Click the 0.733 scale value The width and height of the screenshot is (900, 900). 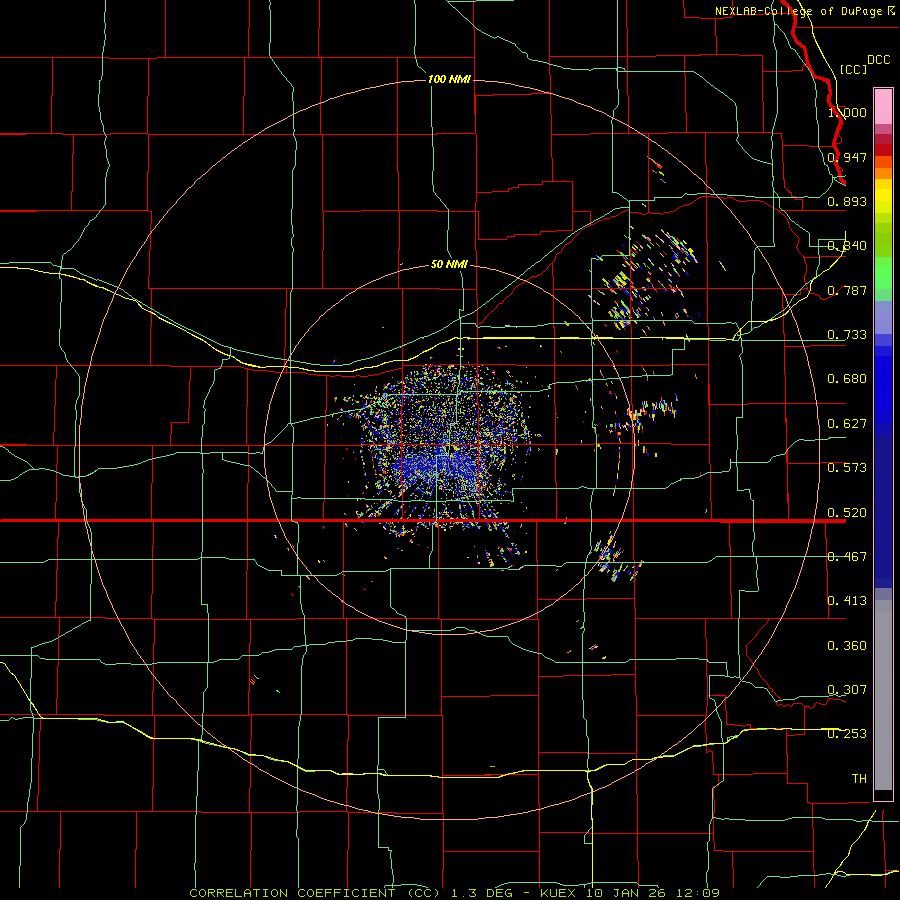(847, 335)
